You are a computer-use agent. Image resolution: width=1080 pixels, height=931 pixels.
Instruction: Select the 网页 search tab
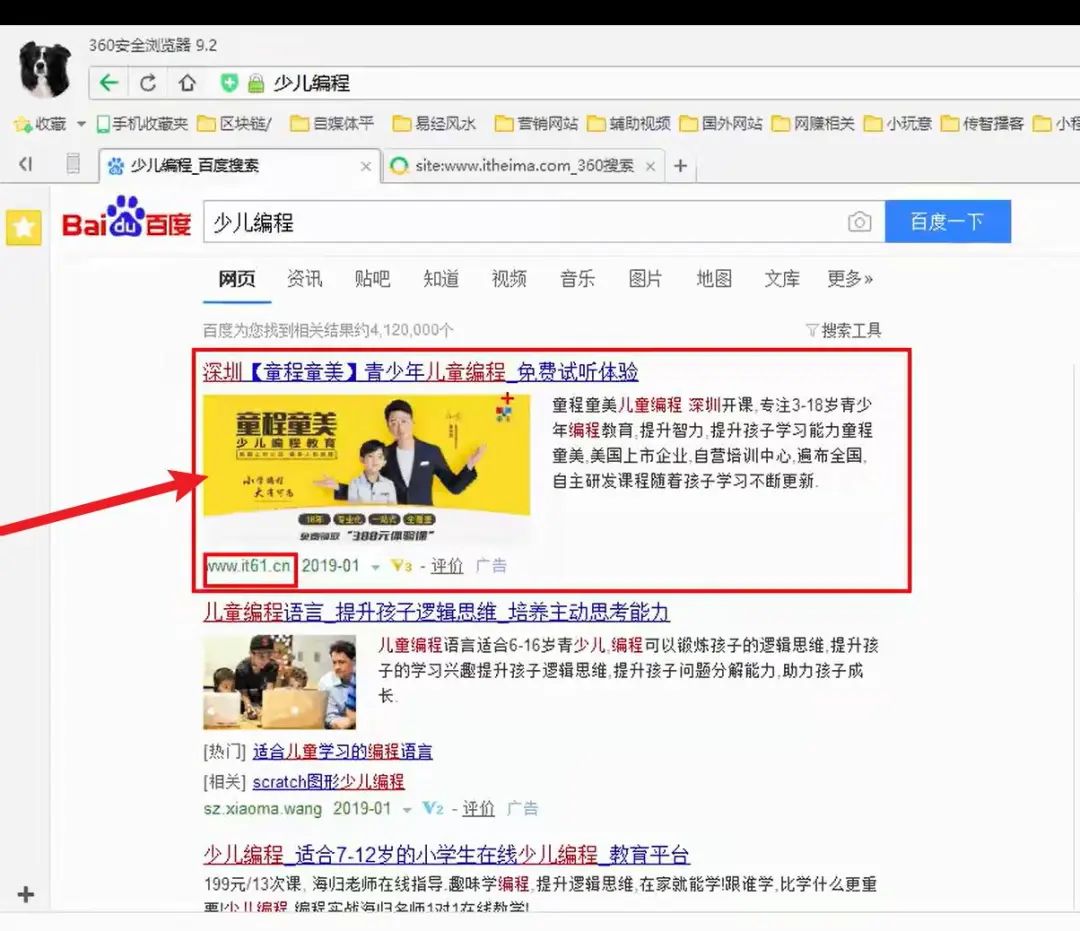tap(237, 279)
